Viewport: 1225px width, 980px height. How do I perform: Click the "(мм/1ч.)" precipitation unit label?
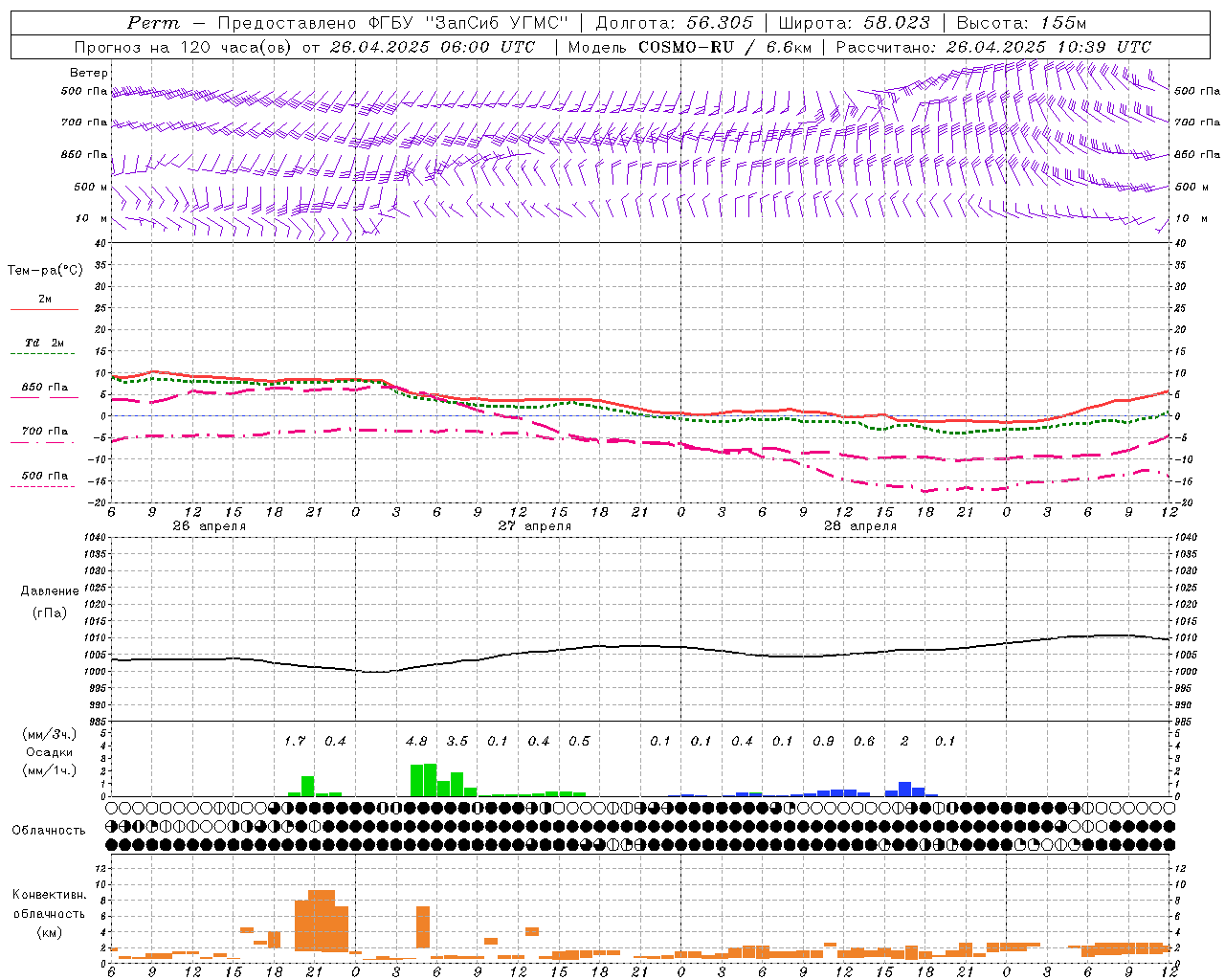(x=48, y=770)
